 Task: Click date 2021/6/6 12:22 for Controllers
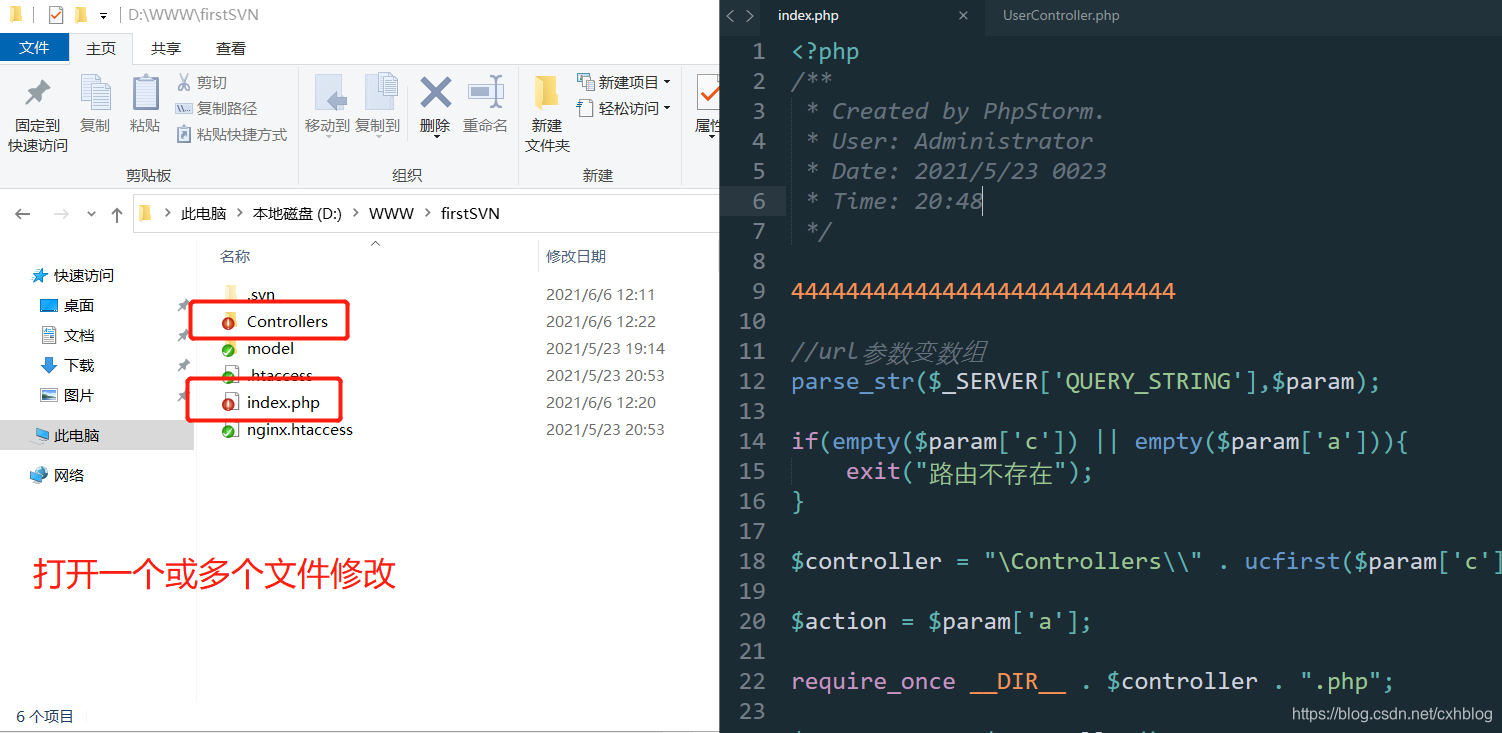coord(601,322)
